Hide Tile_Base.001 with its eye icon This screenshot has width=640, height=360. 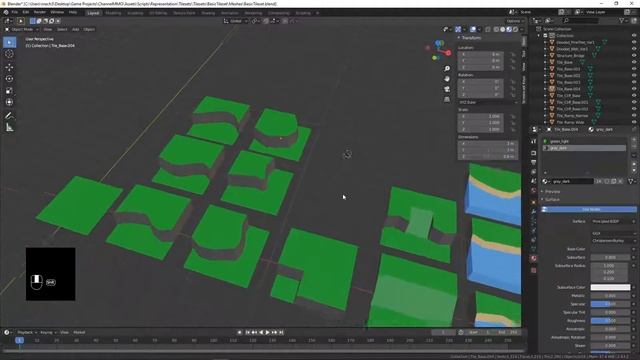634,69
